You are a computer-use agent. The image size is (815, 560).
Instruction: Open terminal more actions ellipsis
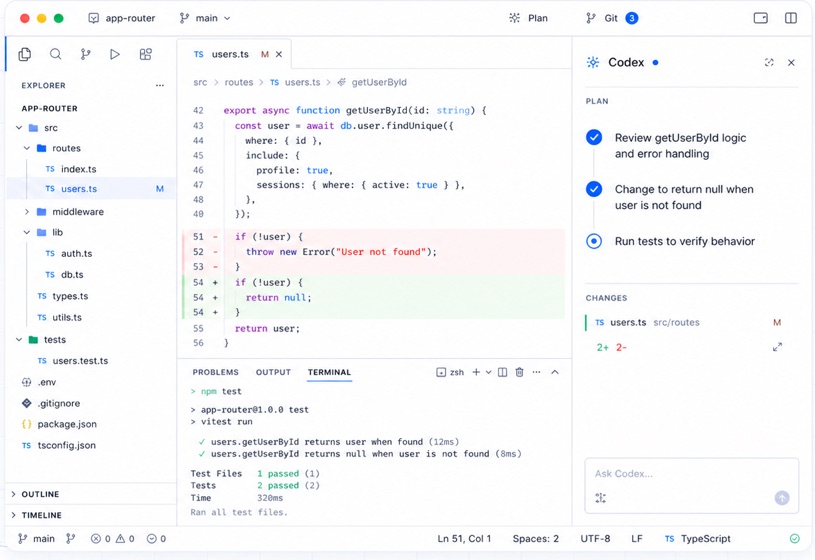[x=536, y=372]
